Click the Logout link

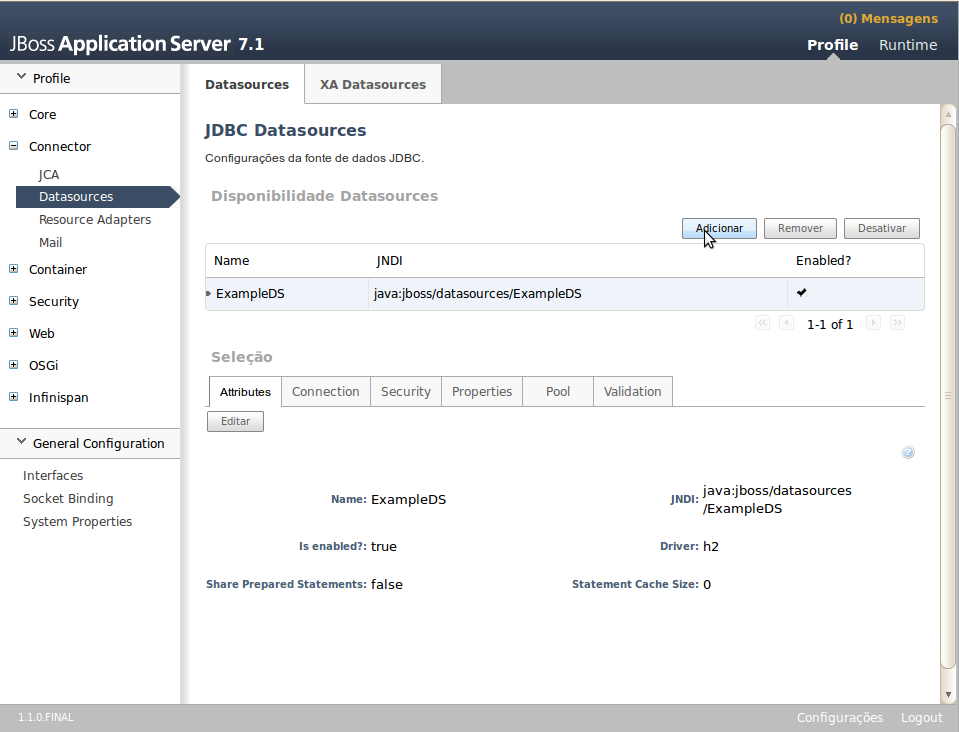[x=921, y=717]
